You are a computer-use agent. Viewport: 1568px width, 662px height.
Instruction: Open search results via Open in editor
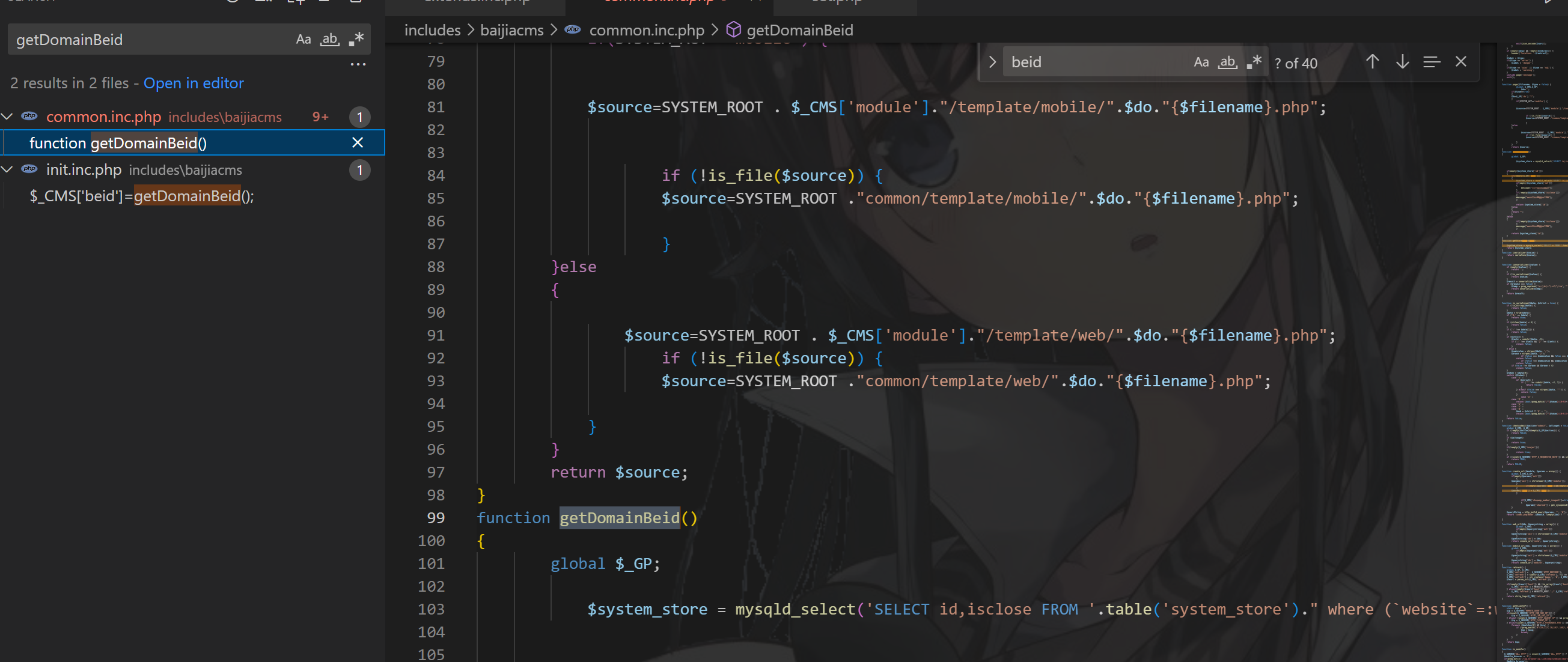(x=194, y=83)
